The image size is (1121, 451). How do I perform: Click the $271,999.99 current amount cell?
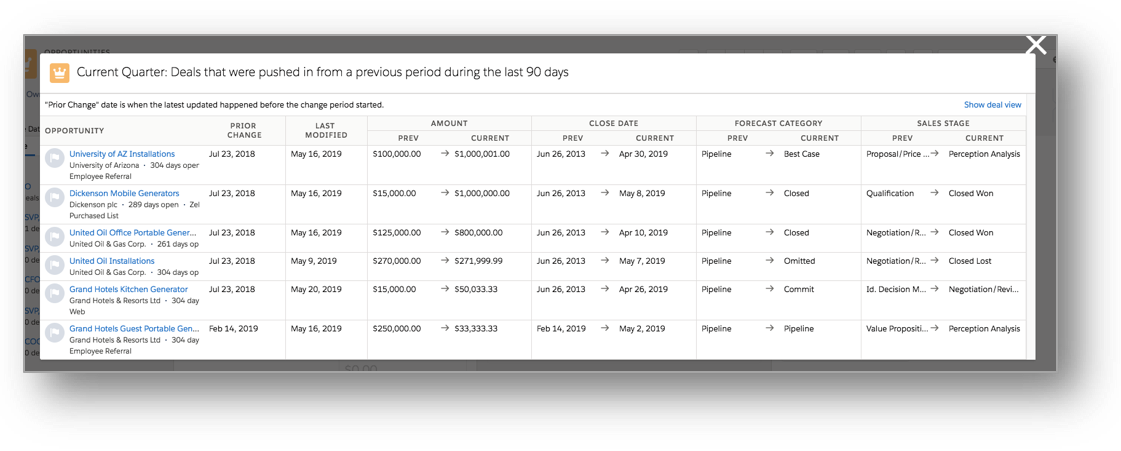pyautogui.click(x=478, y=261)
